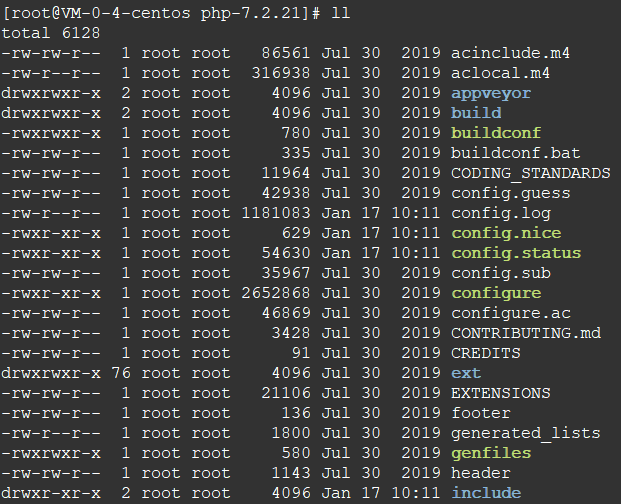Click the size value 35967
Screen dimensions: 621x504
[286, 273]
